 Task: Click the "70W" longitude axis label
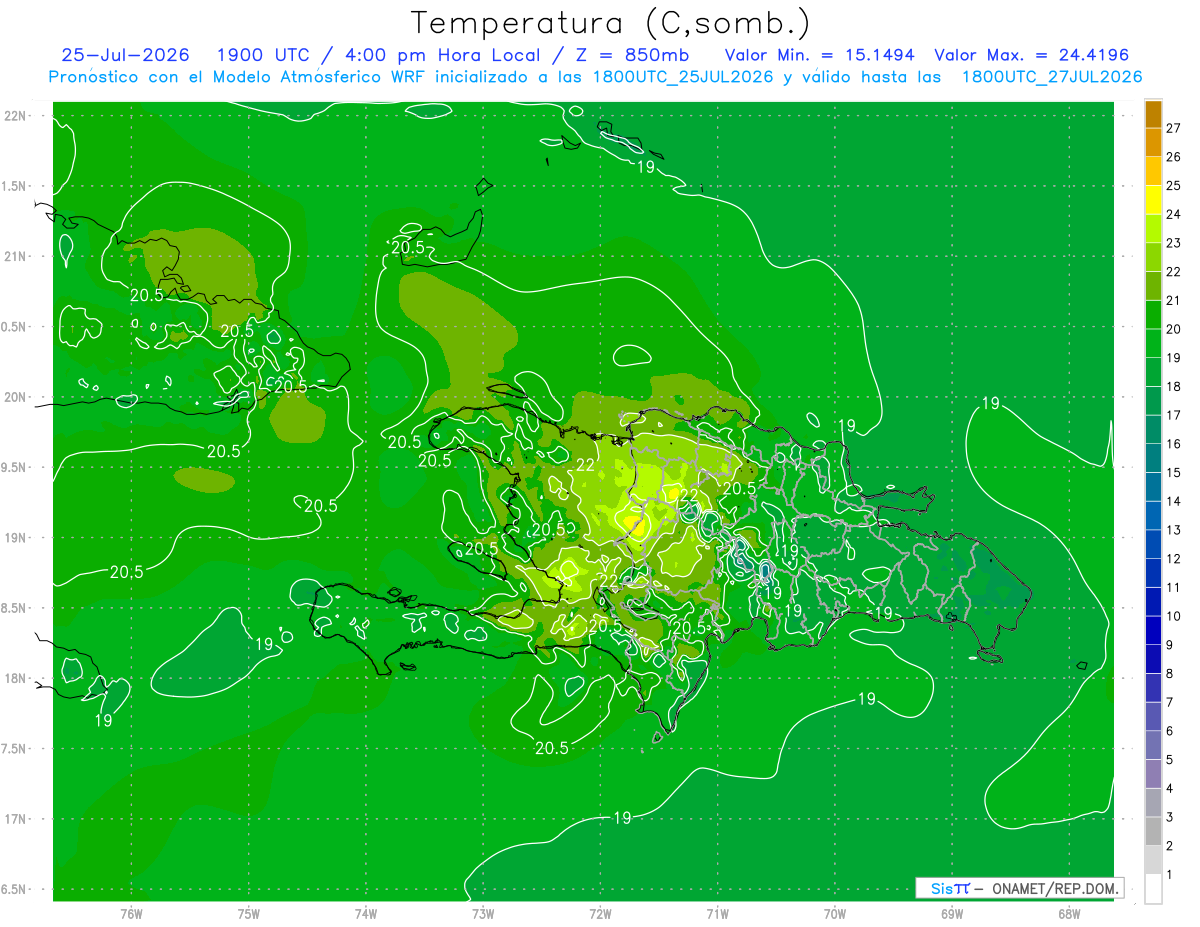[x=834, y=913]
